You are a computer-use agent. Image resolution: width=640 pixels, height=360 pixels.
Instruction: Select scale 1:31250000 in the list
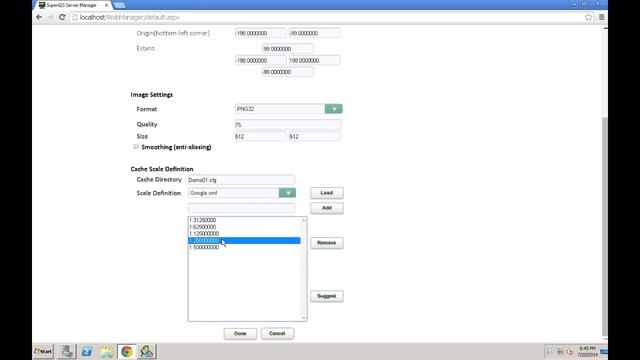pyautogui.click(x=244, y=220)
